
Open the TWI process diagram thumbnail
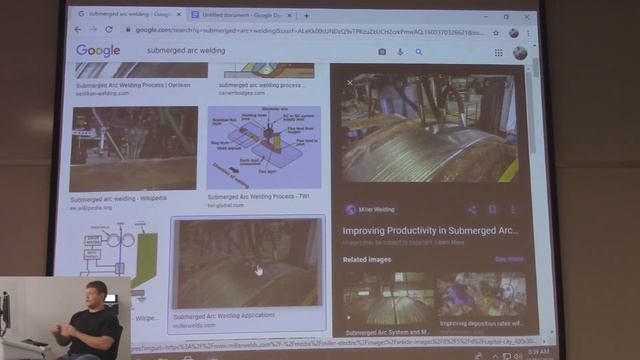pyautogui.click(x=264, y=147)
